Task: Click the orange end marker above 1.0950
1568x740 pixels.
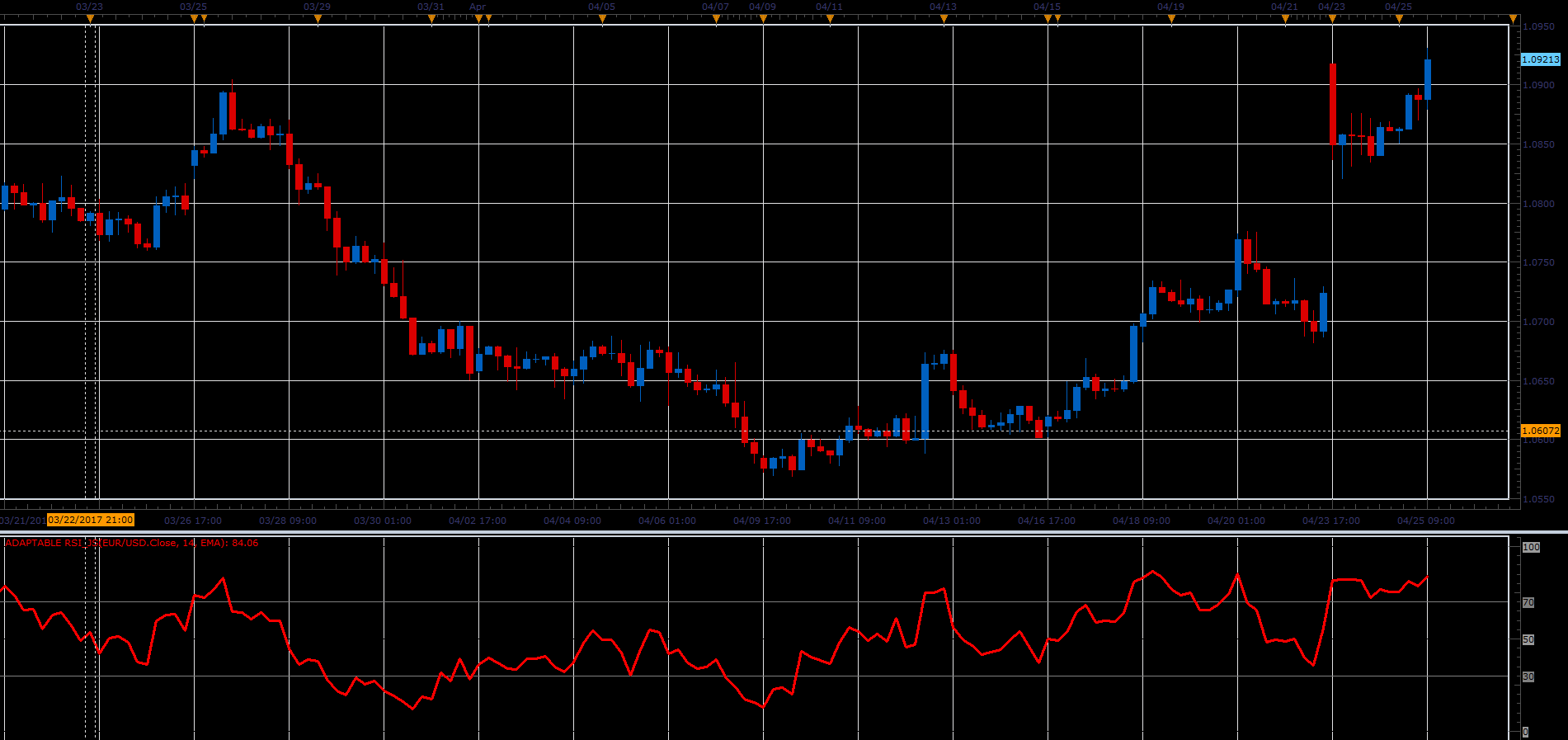Action: [1513, 19]
